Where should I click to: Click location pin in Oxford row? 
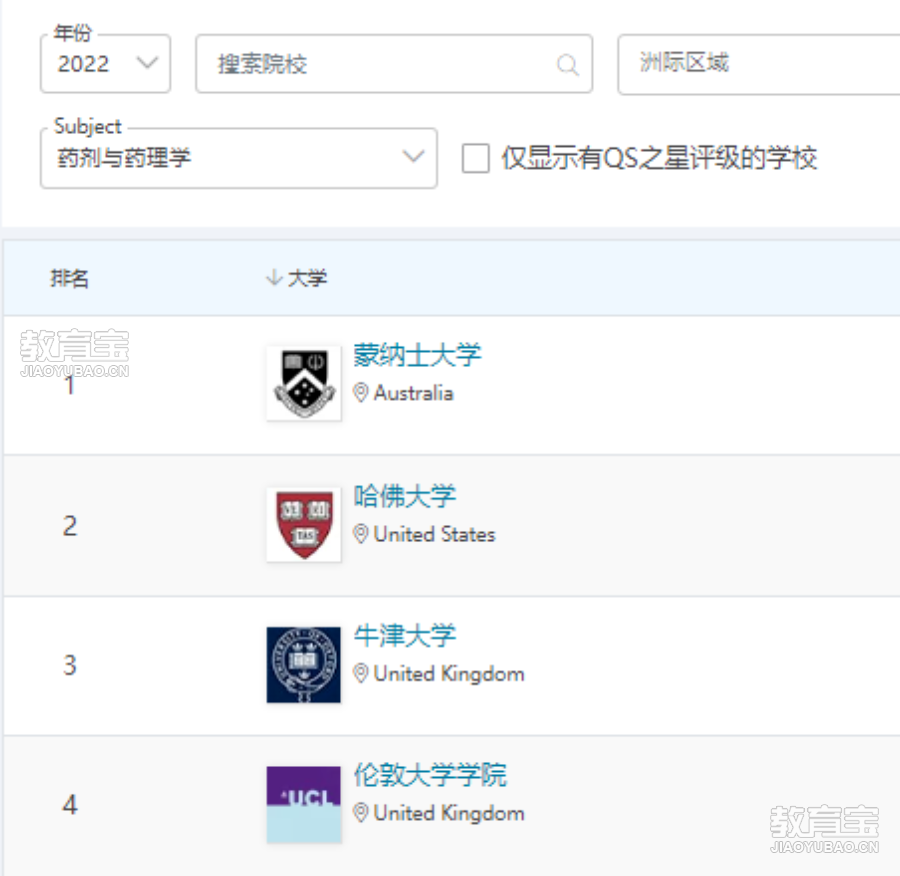[360, 673]
